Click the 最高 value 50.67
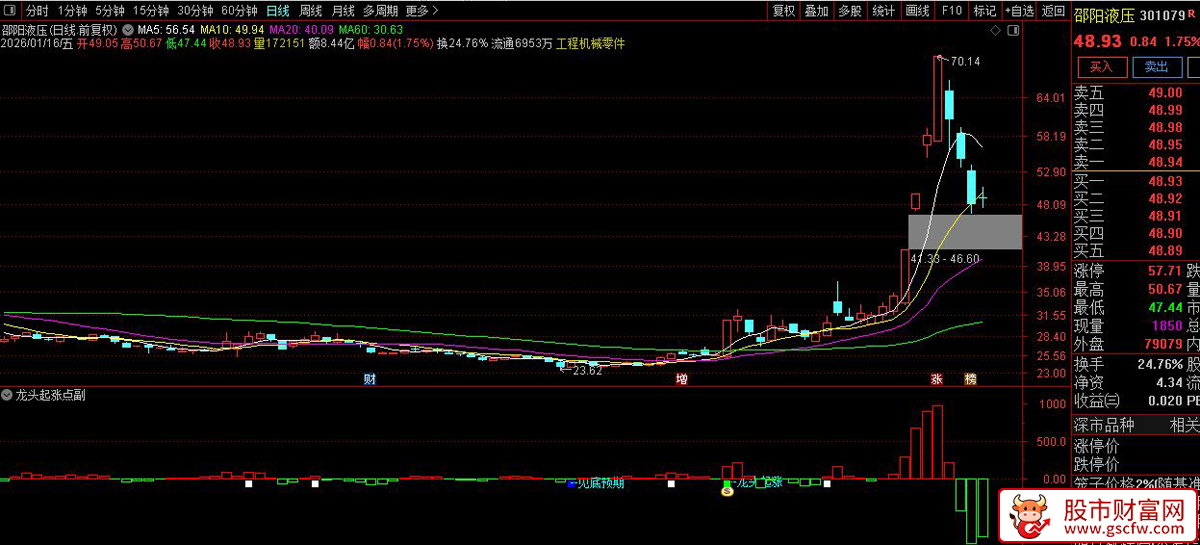The width and height of the screenshot is (1200, 545). pos(1165,289)
